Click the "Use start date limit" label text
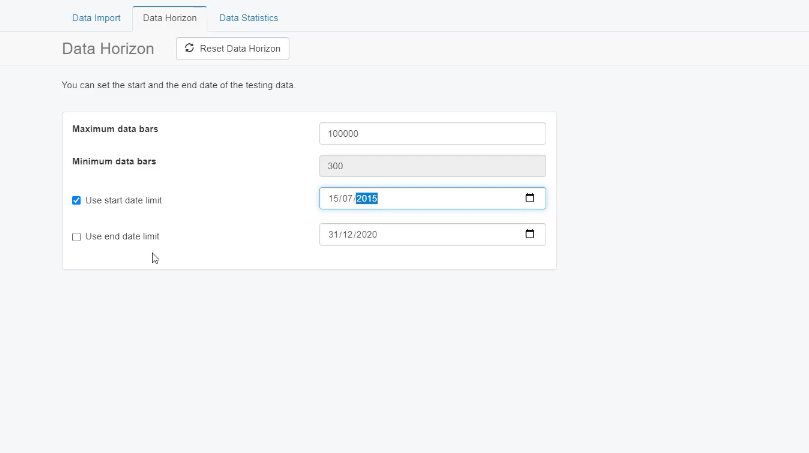Screen dimensions: 809x453 click(123, 200)
